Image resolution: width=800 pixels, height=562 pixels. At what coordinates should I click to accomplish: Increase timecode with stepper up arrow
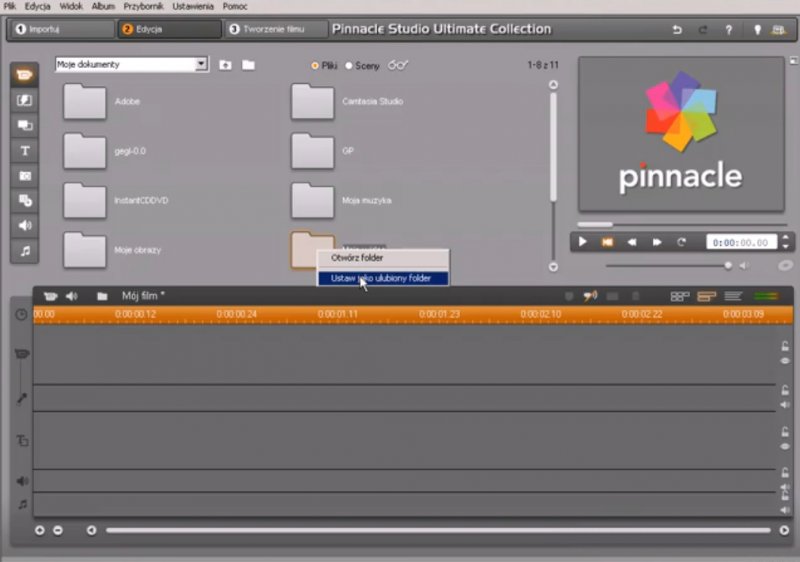786,237
